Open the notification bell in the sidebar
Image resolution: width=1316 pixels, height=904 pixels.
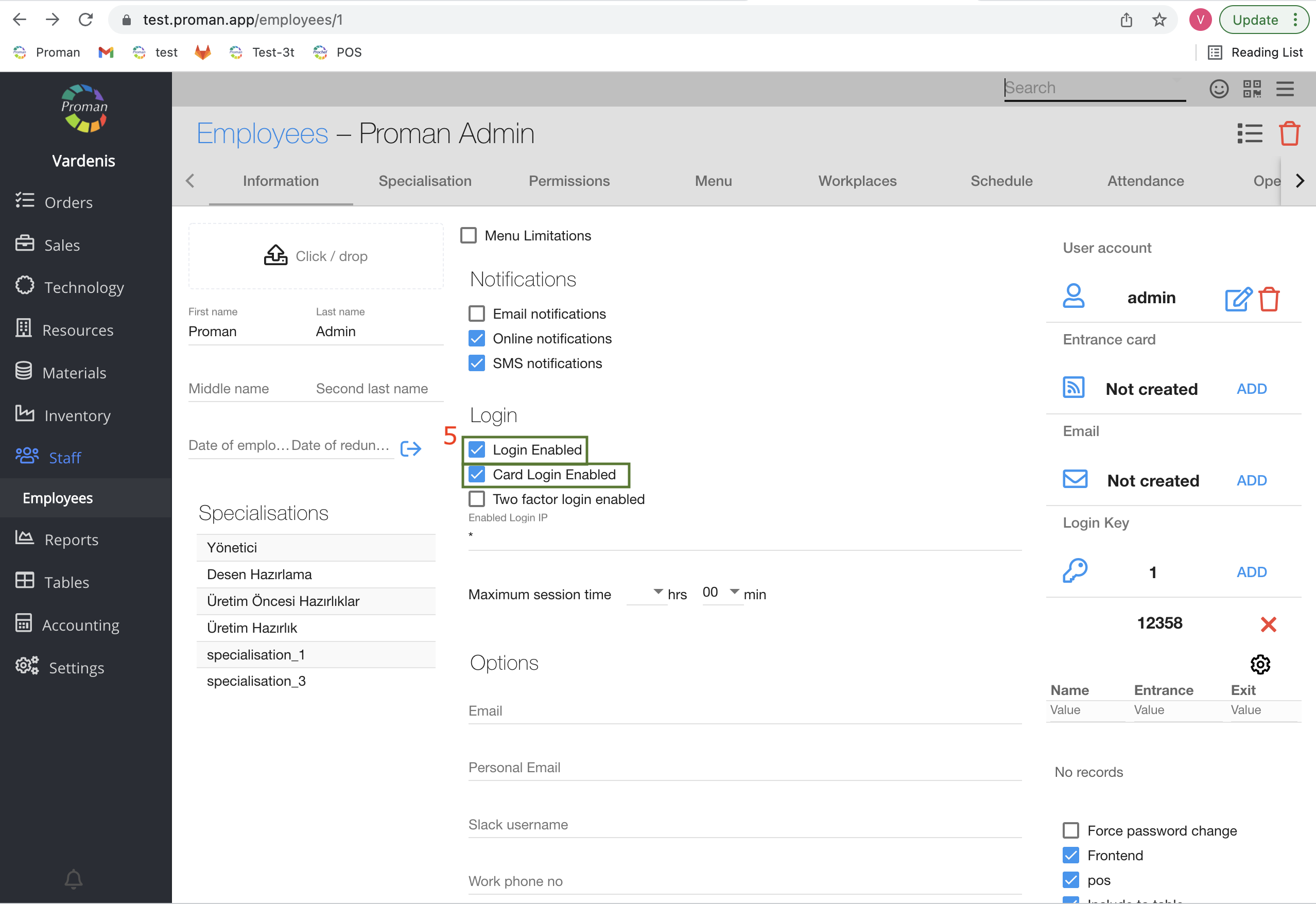point(74,878)
